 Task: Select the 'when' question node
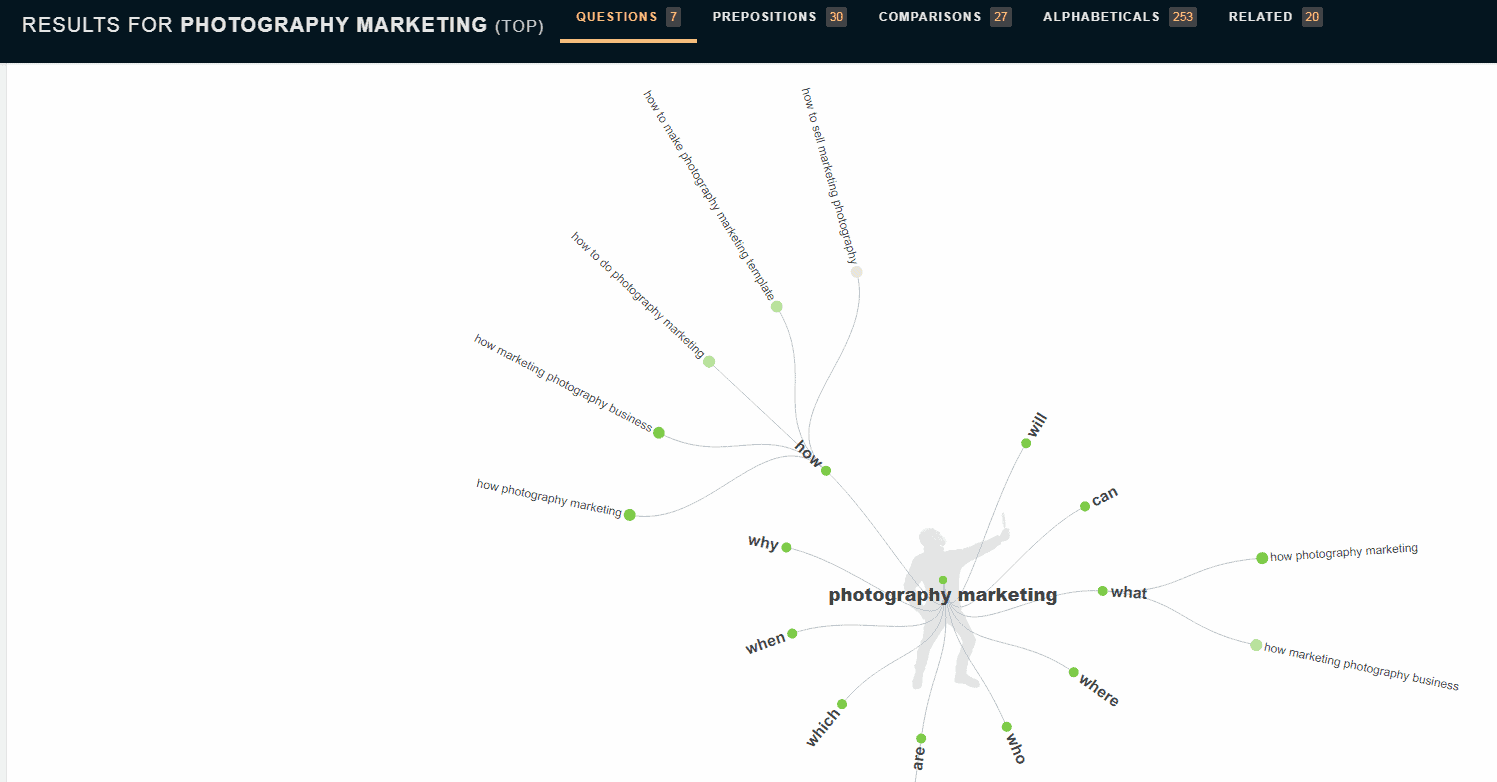[x=792, y=633]
